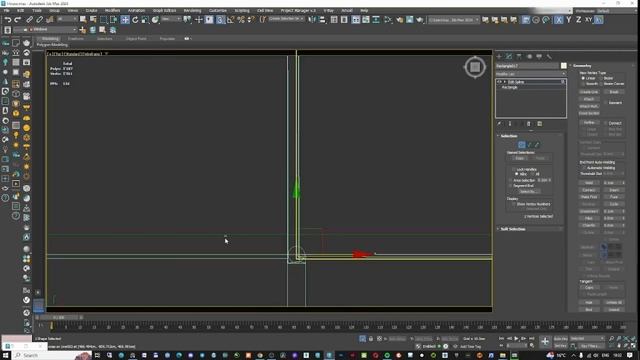This screenshot has height=360, width=640.
Task: Open the Modifier List dropdown
Action: click(x=531, y=74)
